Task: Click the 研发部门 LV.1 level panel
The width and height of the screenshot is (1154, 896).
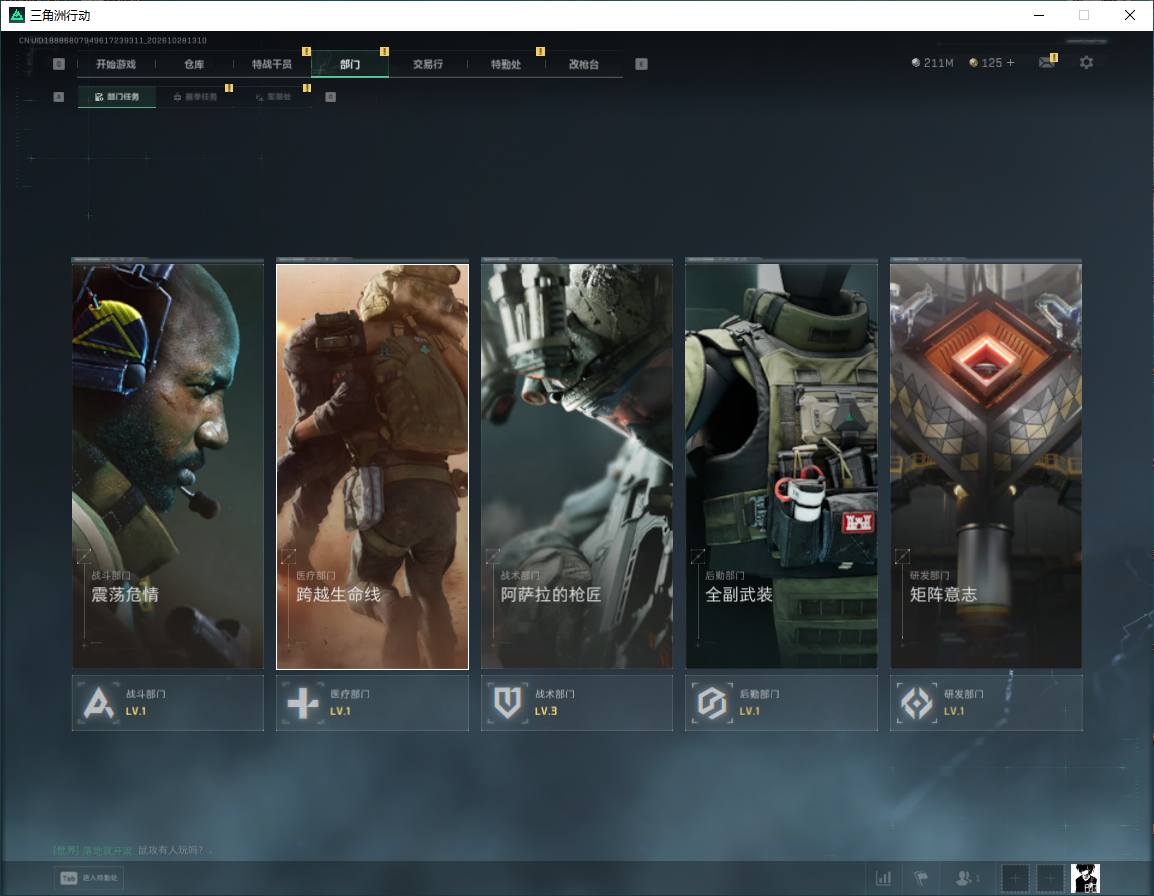Action: coord(986,703)
